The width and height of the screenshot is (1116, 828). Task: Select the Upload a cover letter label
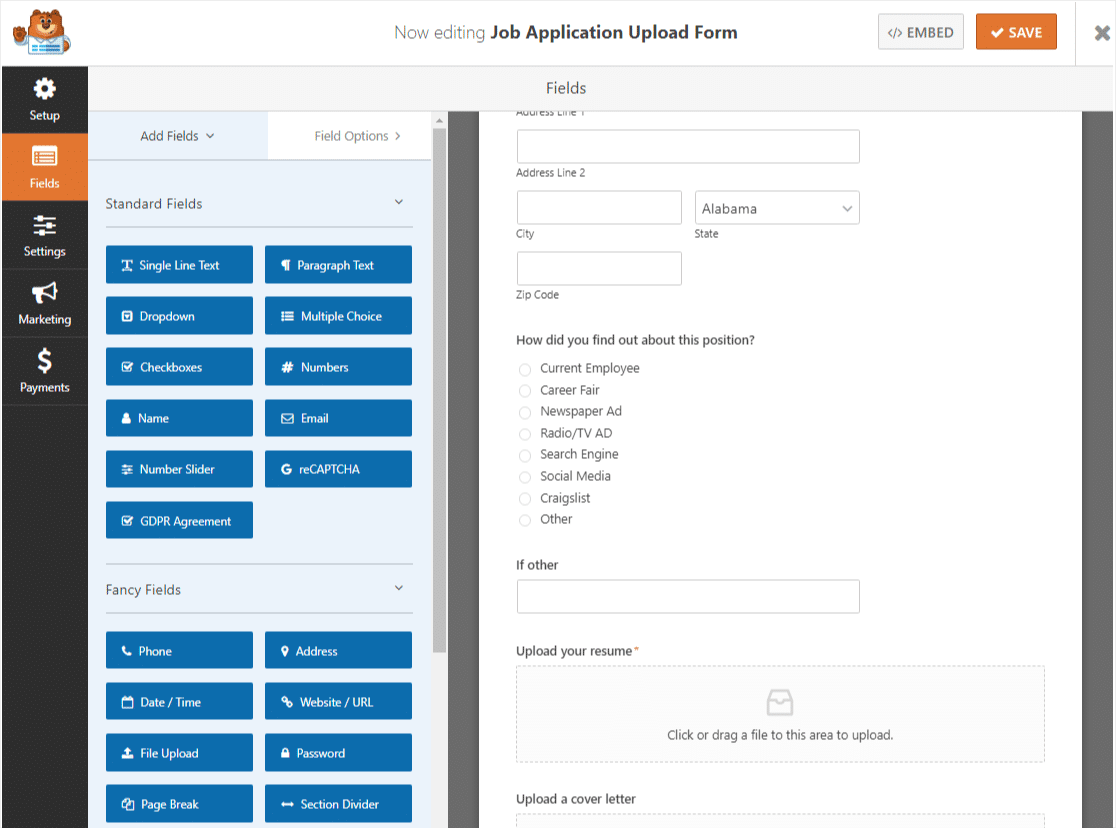click(576, 799)
